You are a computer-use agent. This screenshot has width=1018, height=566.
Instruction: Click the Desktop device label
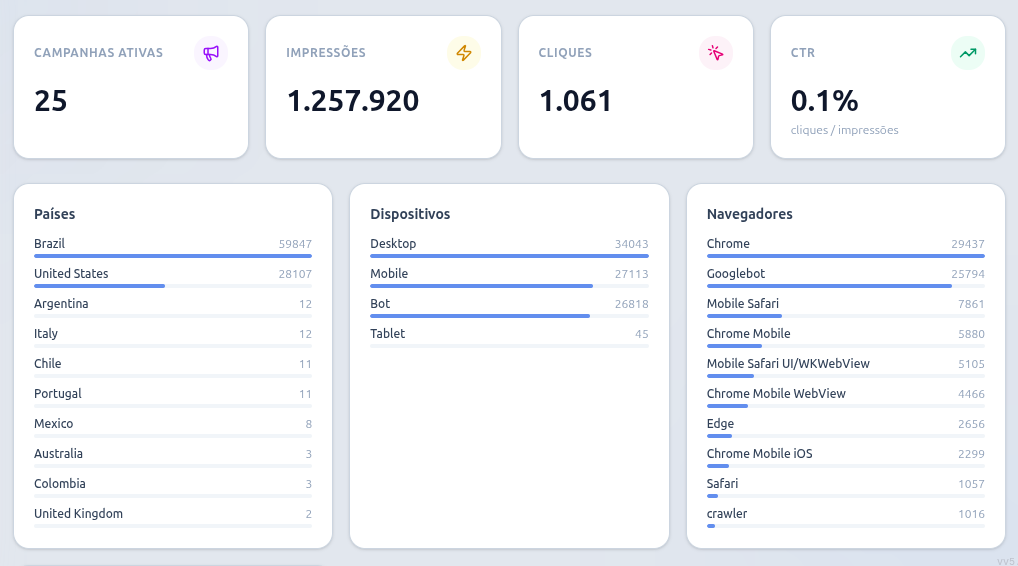[393, 243]
